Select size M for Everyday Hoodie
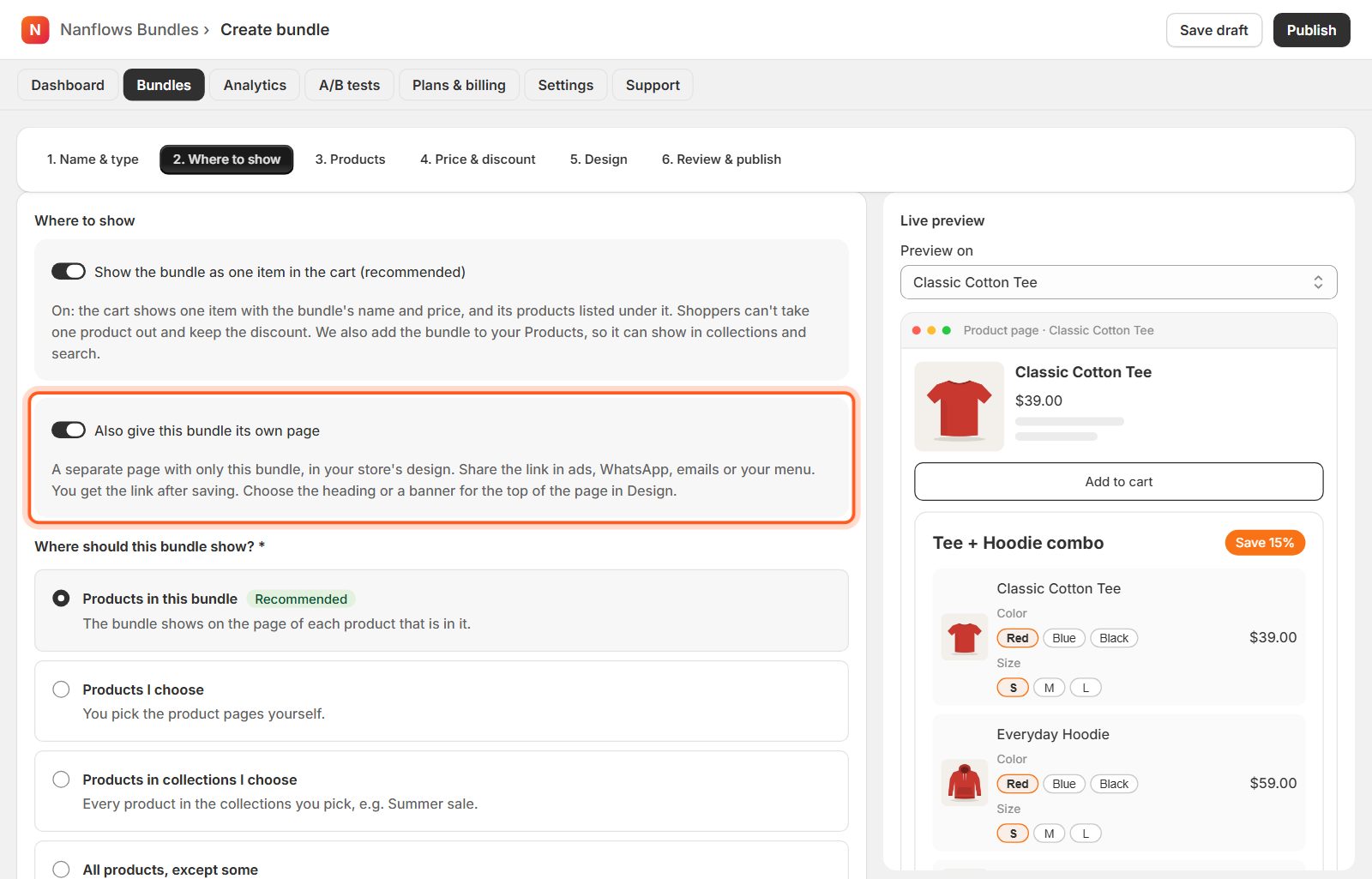The image size is (1372, 879). pos(1049,834)
